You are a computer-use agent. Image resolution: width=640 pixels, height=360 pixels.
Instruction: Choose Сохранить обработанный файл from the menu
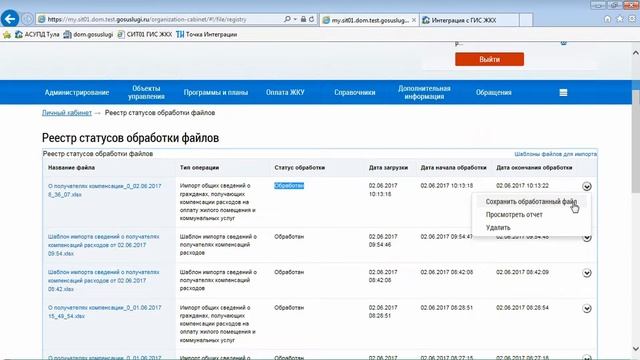[531, 202]
